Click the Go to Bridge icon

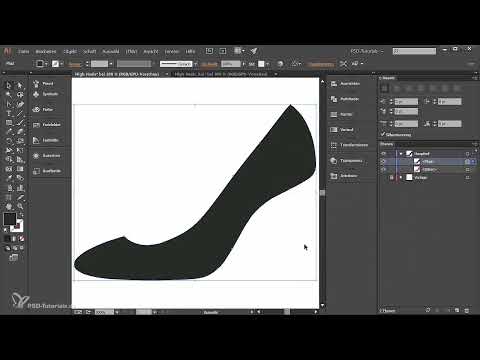(209, 51)
